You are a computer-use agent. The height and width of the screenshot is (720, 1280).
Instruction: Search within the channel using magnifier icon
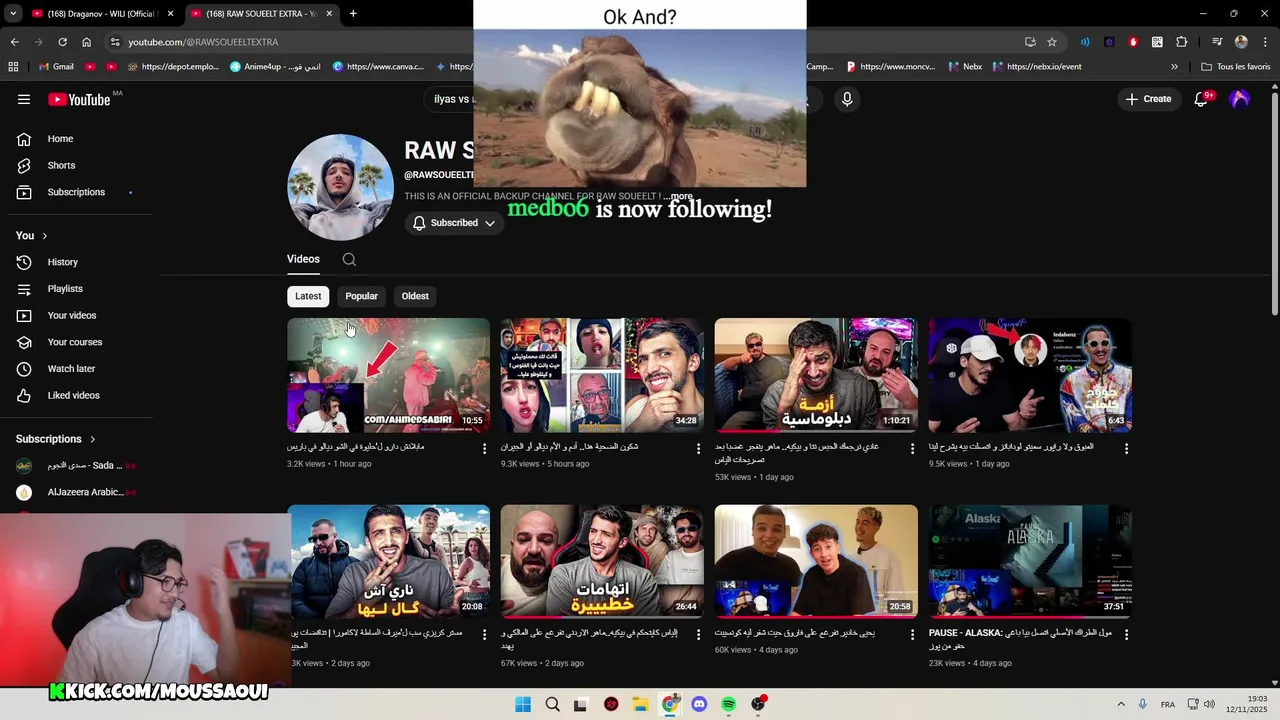point(349,259)
